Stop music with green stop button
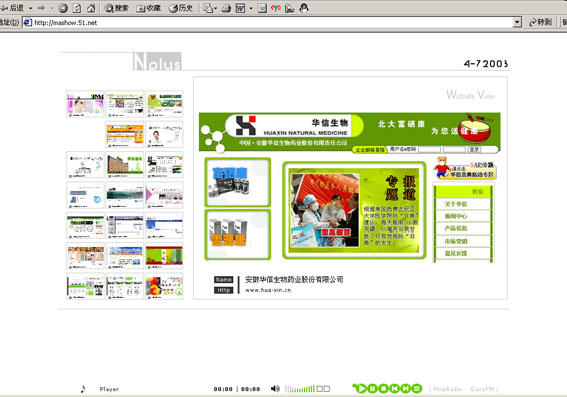Screen dimensions: 567x397 384,389
